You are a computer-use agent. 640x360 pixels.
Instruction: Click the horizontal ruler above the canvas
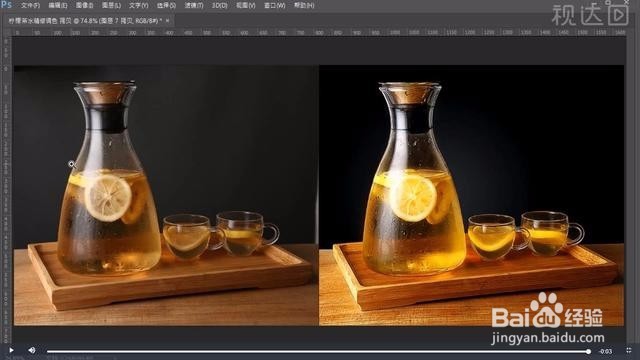tap(318, 32)
